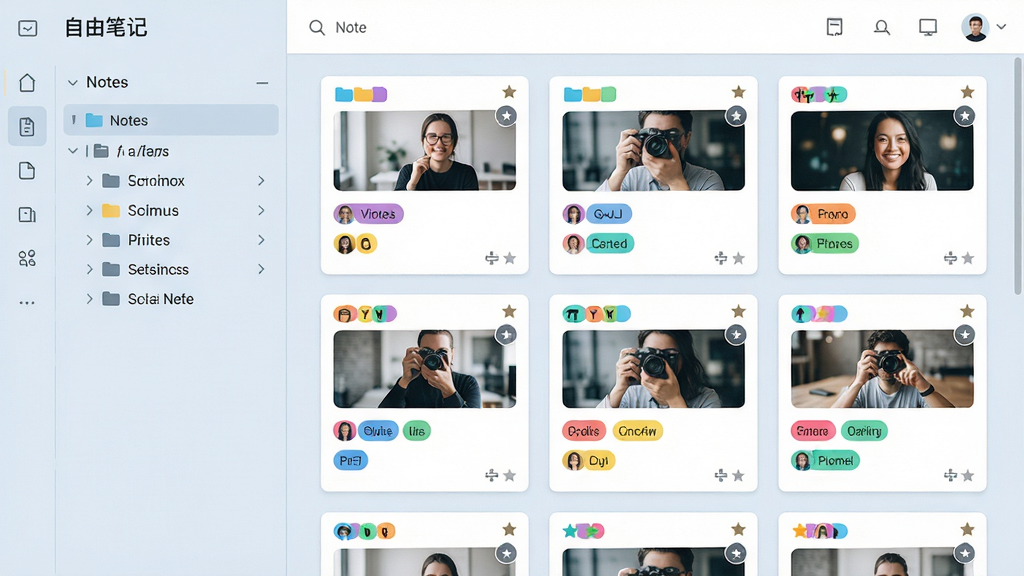Expand the Pirites folder tree arrow
Image resolution: width=1024 pixels, height=576 pixels.
click(x=89, y=240)
